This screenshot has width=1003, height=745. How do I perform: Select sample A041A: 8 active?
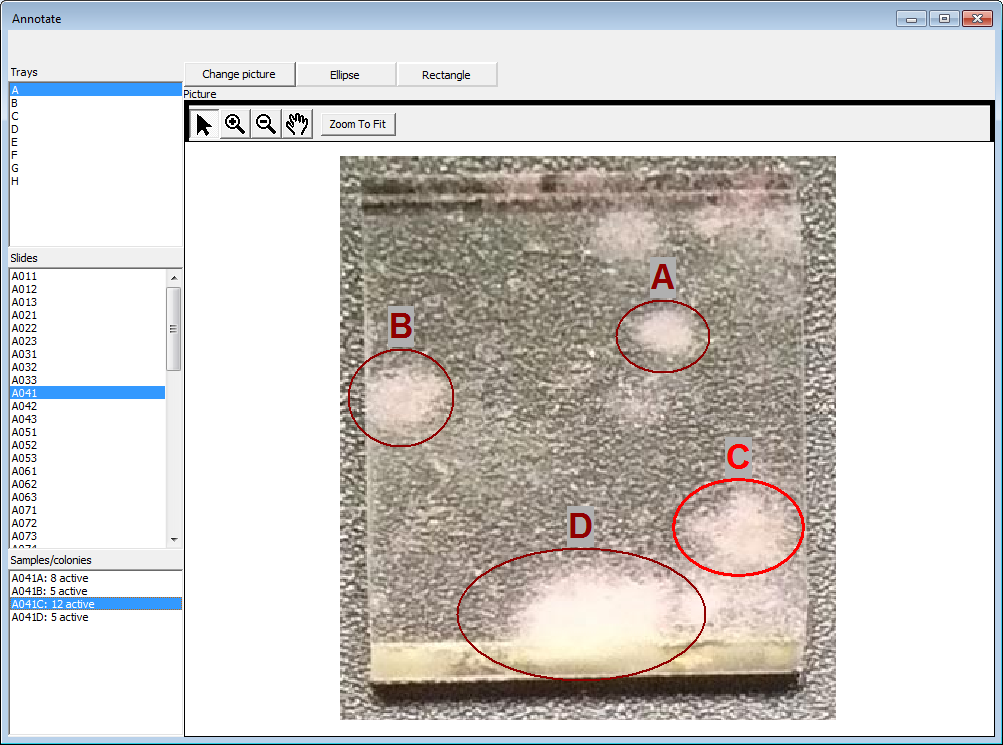(96, 578)
